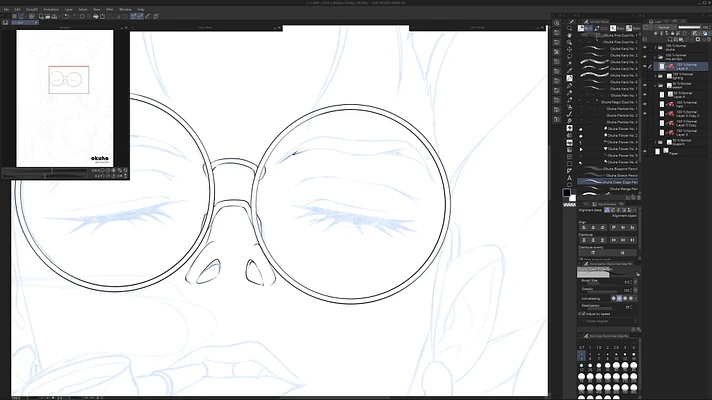This screenshot has width=712, height=400.
Task: Toggle visibility of the Paper layer
Action: coord(645,152)
